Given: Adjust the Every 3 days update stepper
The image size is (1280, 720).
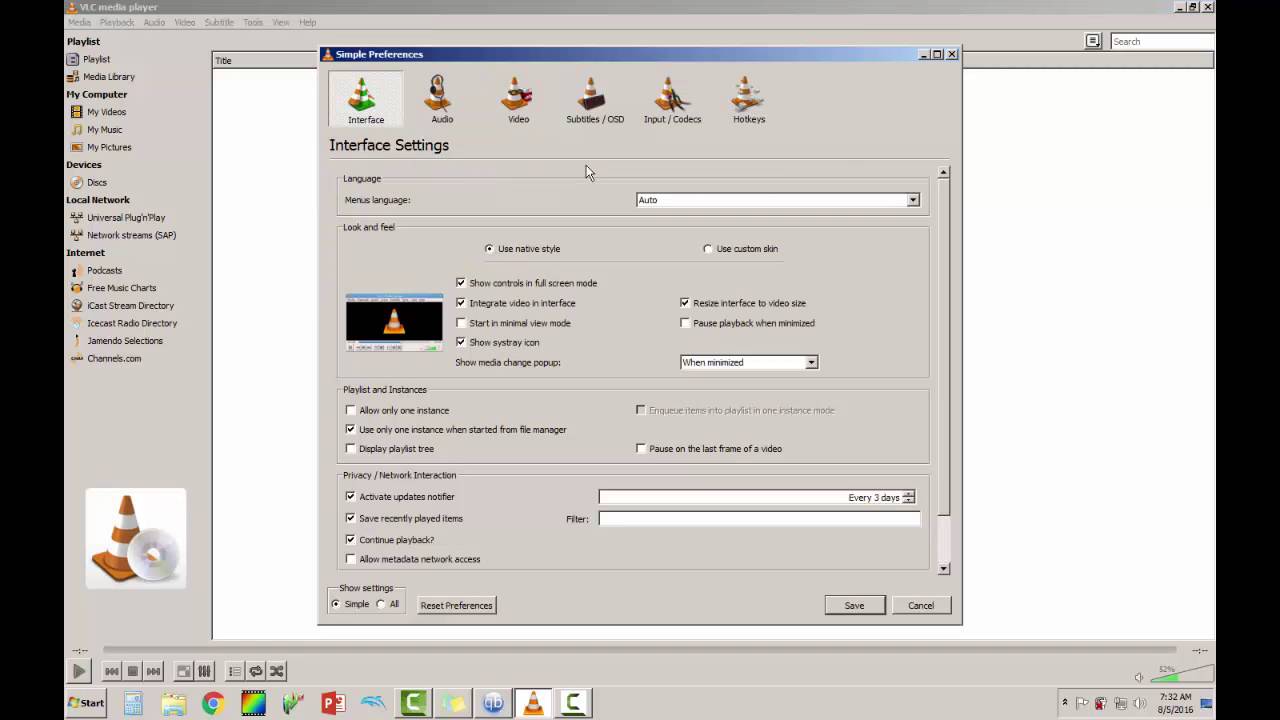Looking at the screenshot, I should (x=908, y=497).
